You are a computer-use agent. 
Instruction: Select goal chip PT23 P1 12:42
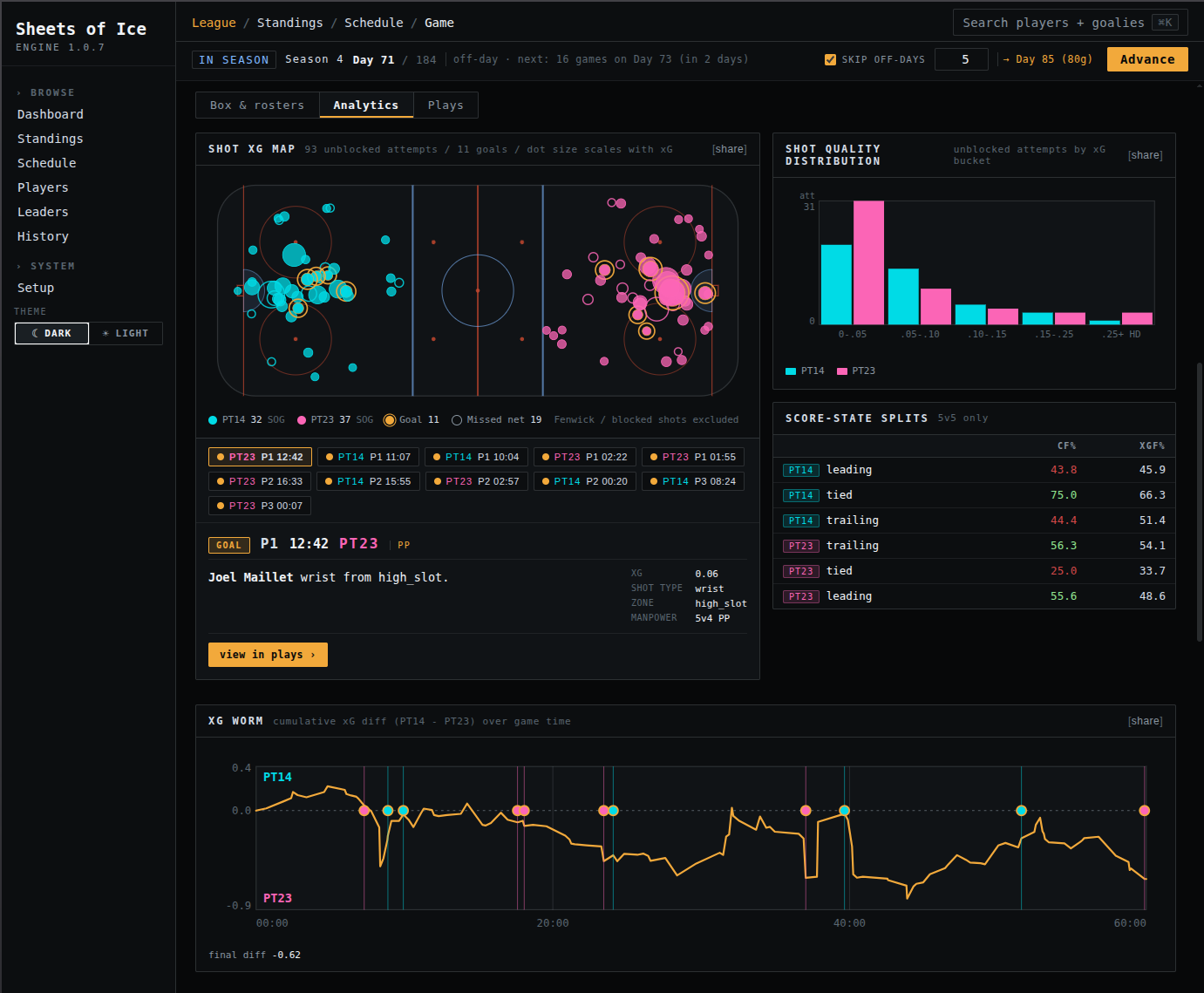[x=260, y=457]
